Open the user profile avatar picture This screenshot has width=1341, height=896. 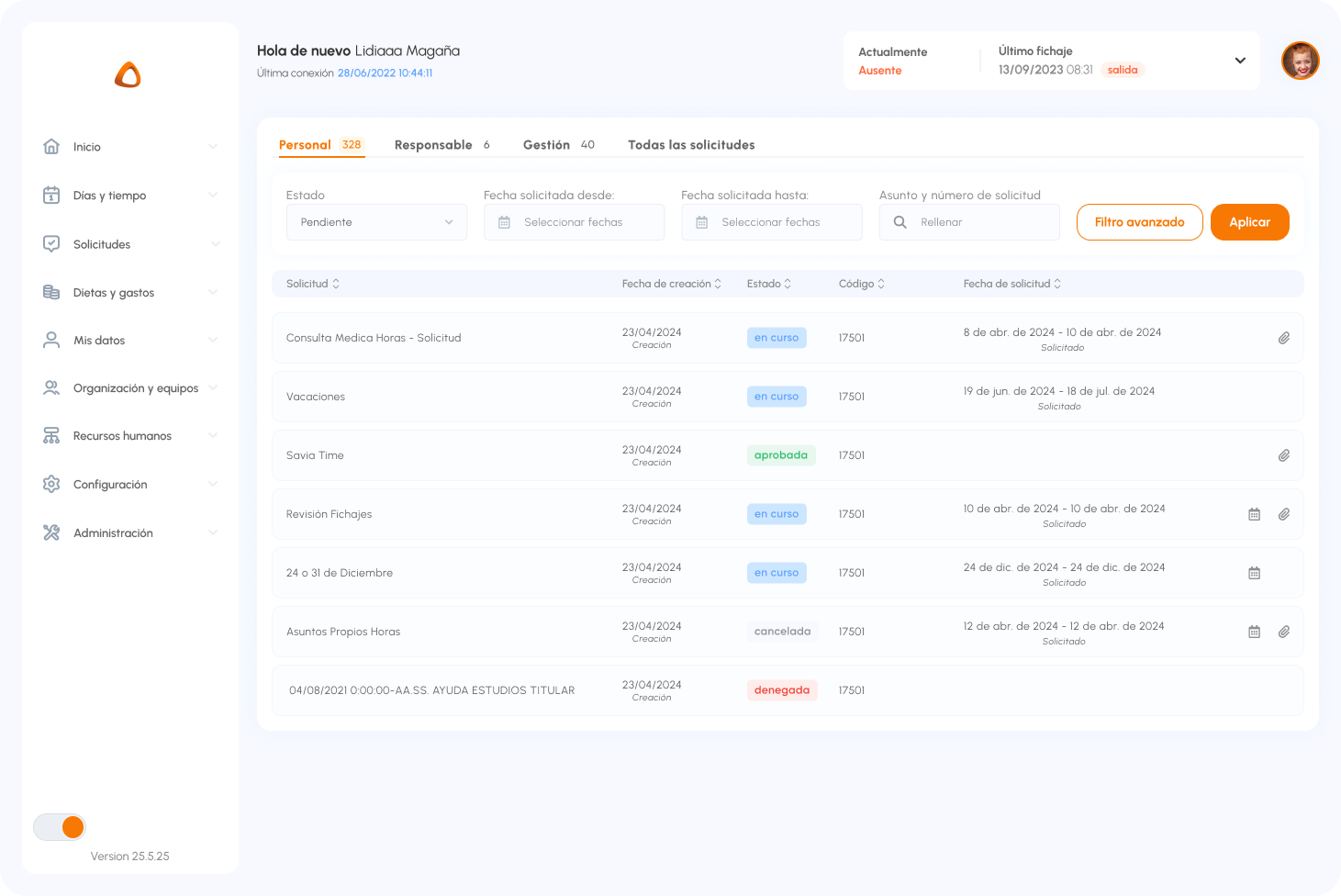pos(1300,61)
